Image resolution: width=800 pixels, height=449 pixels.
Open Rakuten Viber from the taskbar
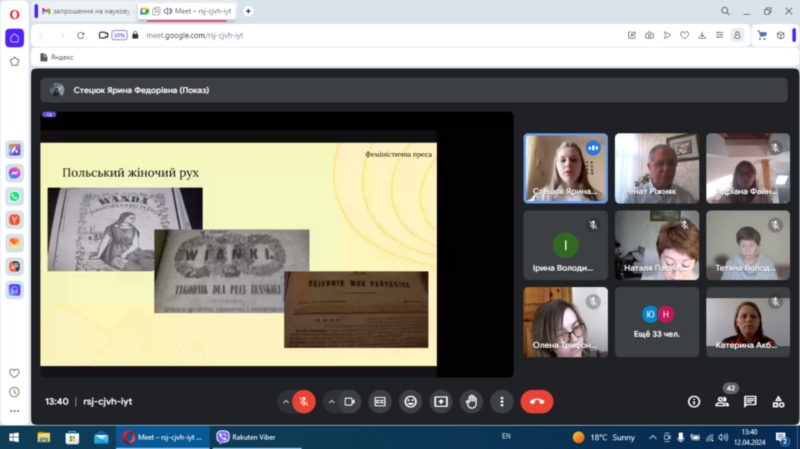click(245, 437)
